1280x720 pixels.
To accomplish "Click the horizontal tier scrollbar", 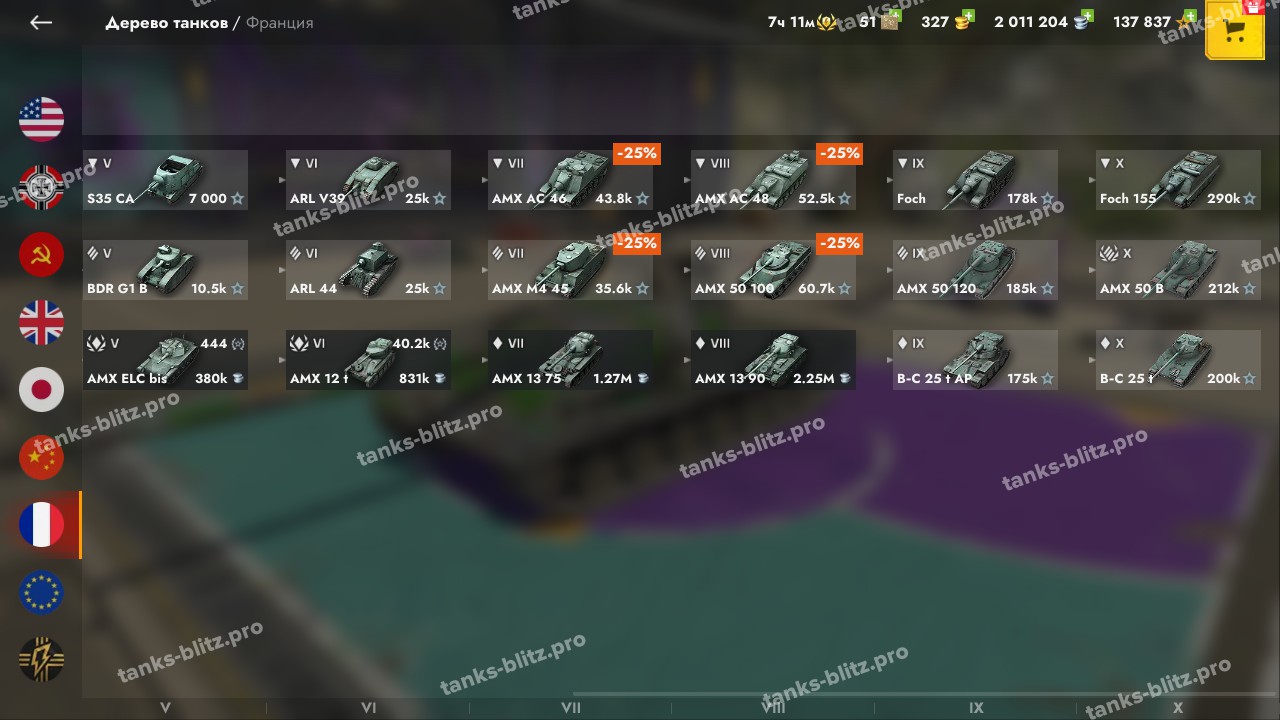I will click(925, 694).
